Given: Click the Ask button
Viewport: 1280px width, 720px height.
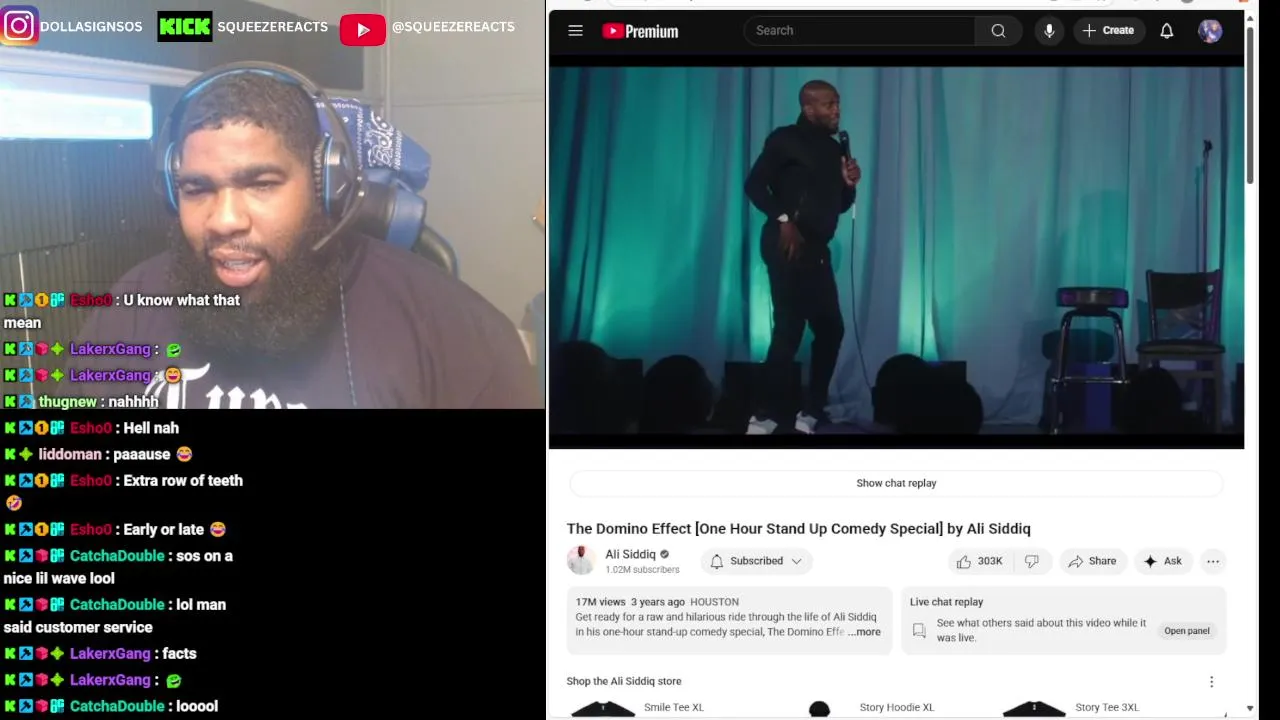Looking at the screenshot, I should 1163,561.
